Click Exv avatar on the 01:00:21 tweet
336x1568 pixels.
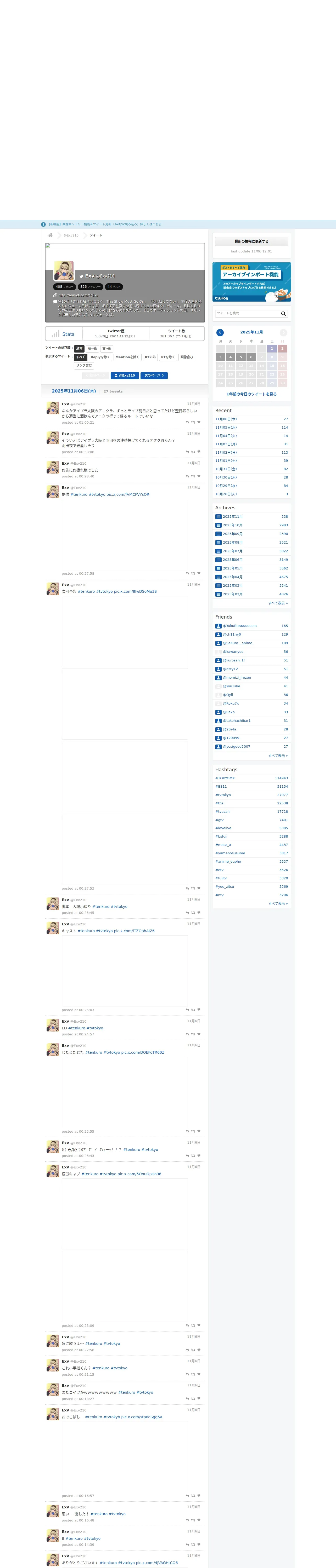click(x=53, y=408)
